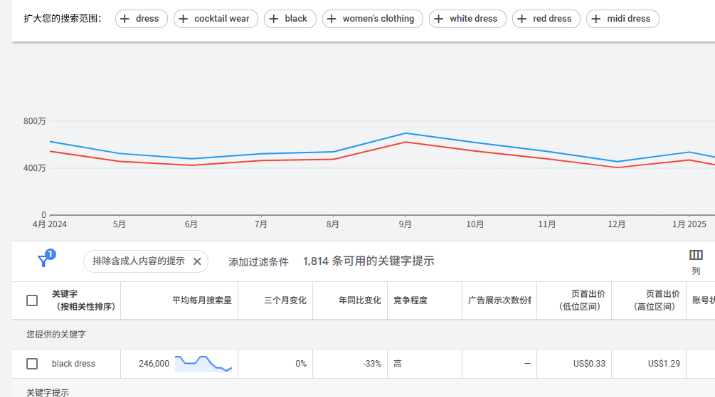Add 'women's clothing' suggestion chip

point(373,19)
